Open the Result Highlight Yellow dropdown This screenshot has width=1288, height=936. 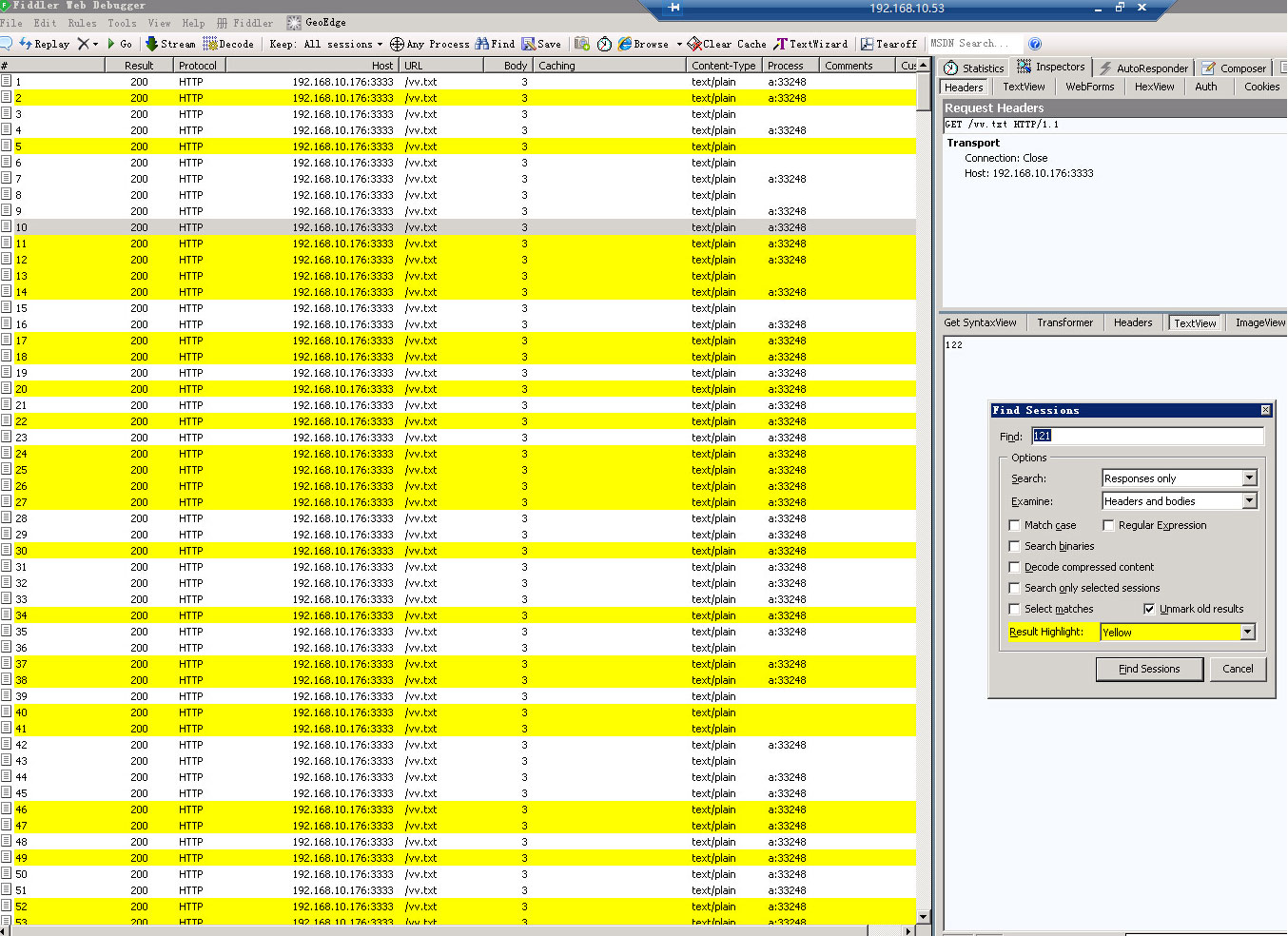pyautogui.click(x=1178, y=632)
